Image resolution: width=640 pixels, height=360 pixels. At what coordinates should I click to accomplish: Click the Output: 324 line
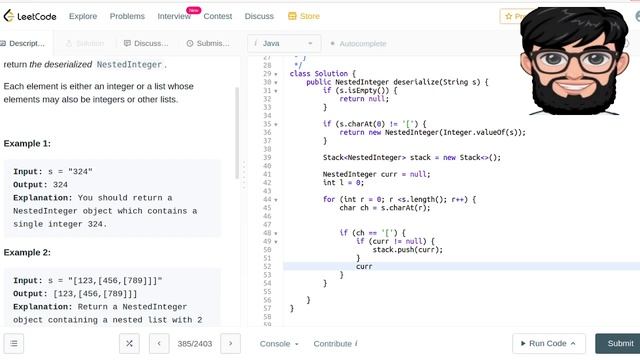(x=40, y=185)
